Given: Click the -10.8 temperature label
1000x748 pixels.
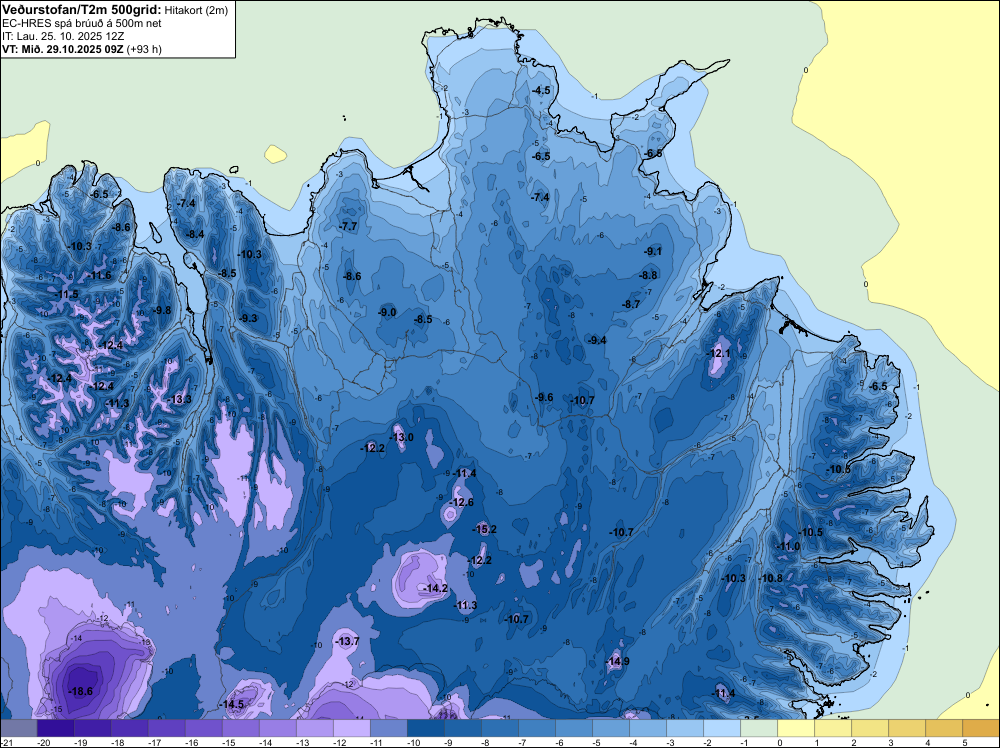Looking at the screenshot, I should click(x=771, y=578).
